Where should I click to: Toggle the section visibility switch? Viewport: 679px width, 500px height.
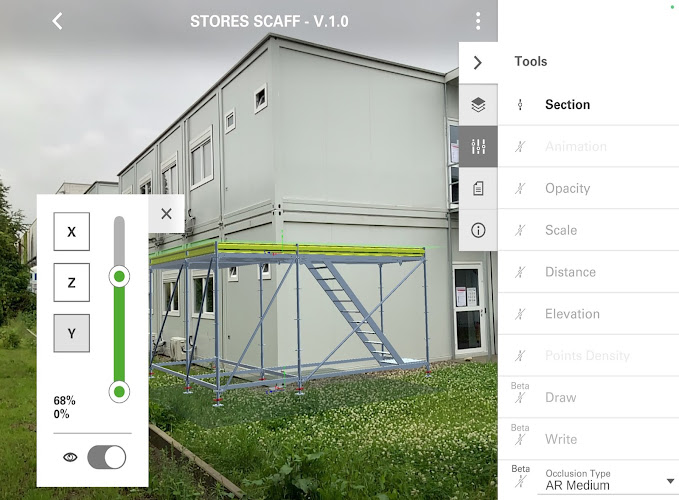click(x=107, y=457)
